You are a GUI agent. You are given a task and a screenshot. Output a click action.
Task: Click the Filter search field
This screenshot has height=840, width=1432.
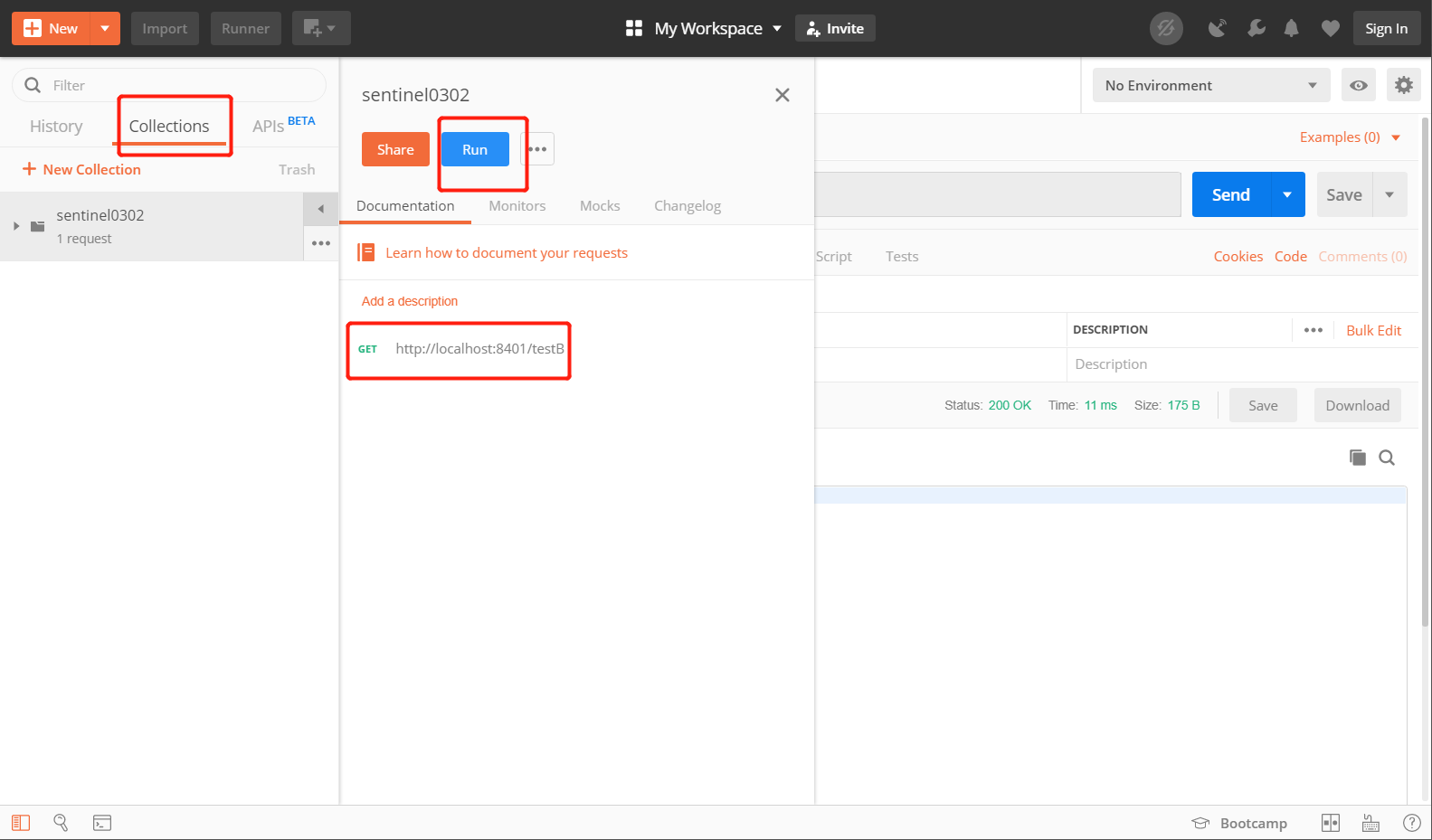point(169,85)
